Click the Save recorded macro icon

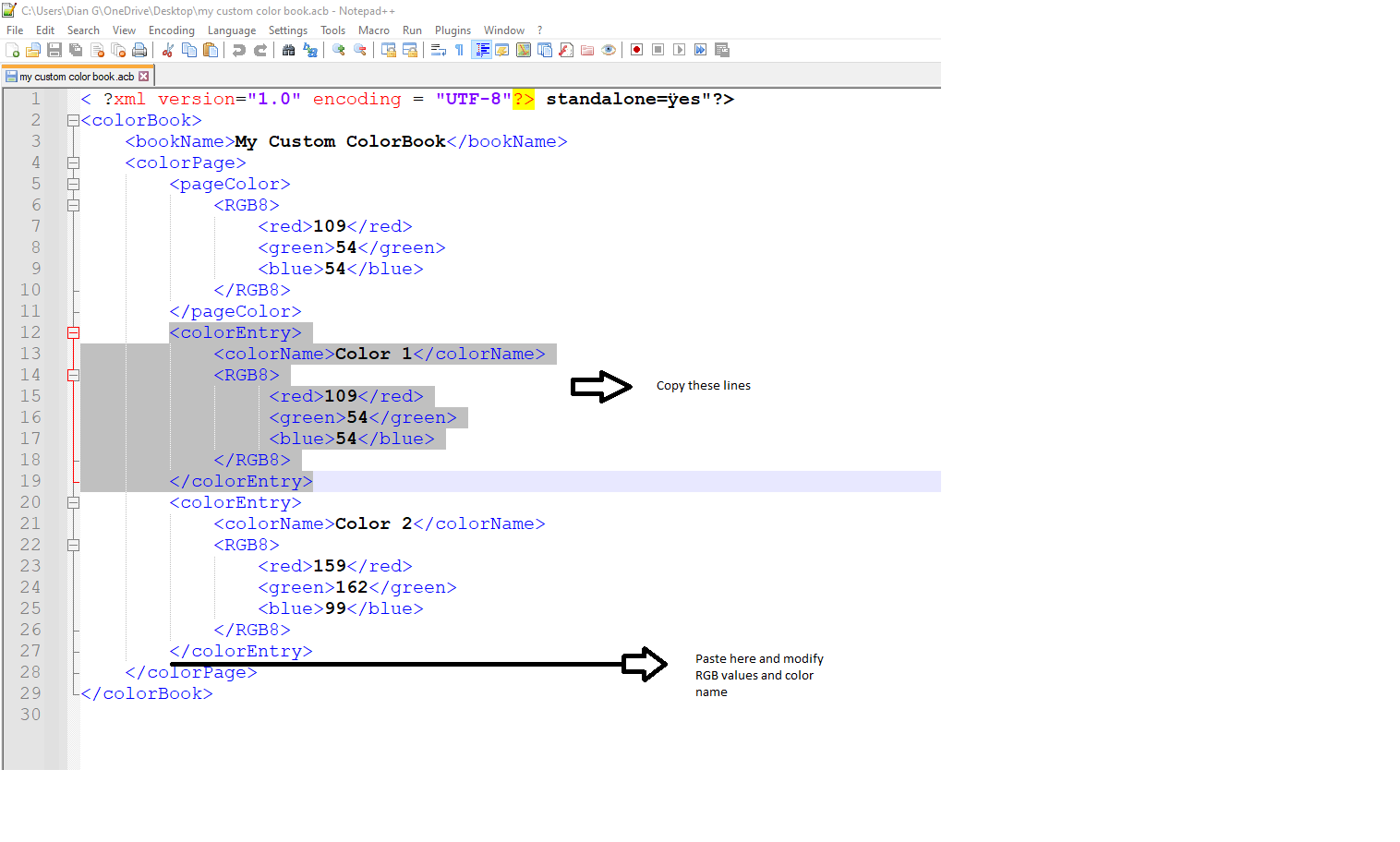[x=722, y=50]
